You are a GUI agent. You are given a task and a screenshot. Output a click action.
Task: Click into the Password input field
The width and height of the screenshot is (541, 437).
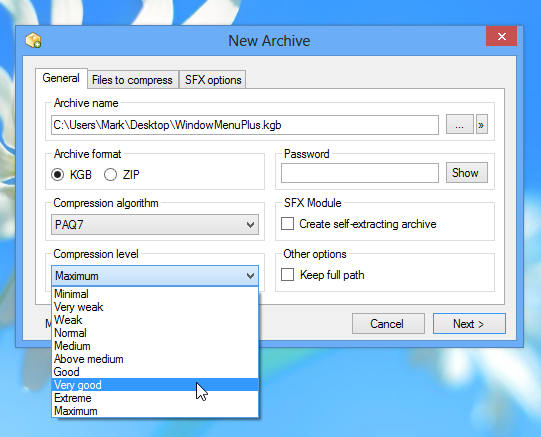(360, 173)
